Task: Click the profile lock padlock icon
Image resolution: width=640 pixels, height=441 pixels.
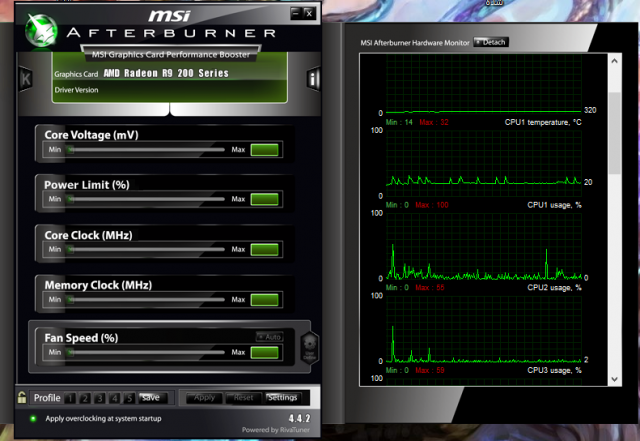Action: tap(21, 397)
